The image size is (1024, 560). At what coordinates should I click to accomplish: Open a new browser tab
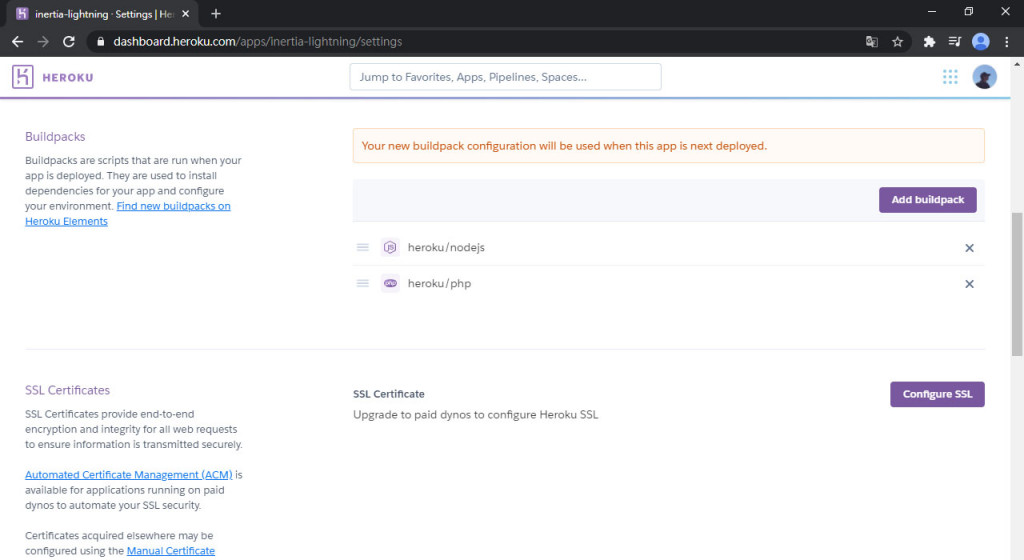tap(216, 14)
